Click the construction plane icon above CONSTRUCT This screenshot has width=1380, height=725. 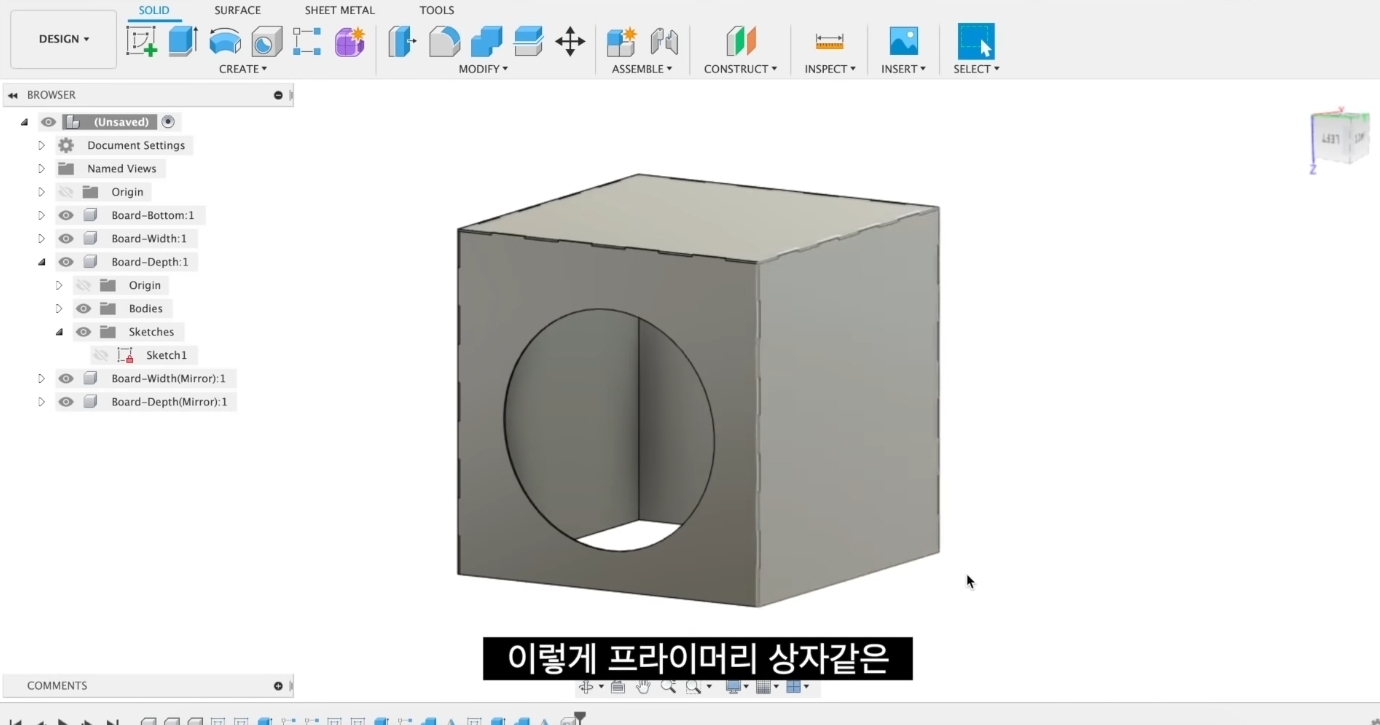741,41
